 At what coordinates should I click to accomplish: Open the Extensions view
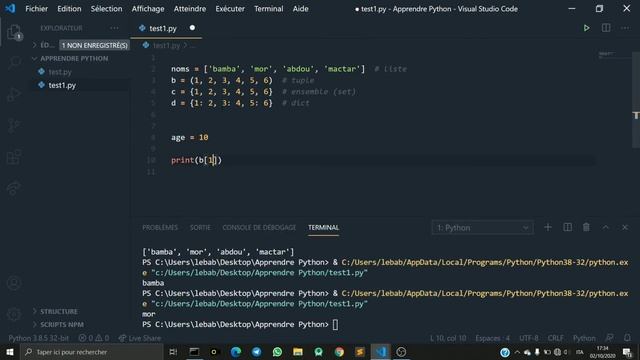pyautogui.click(x=14, y=156)
